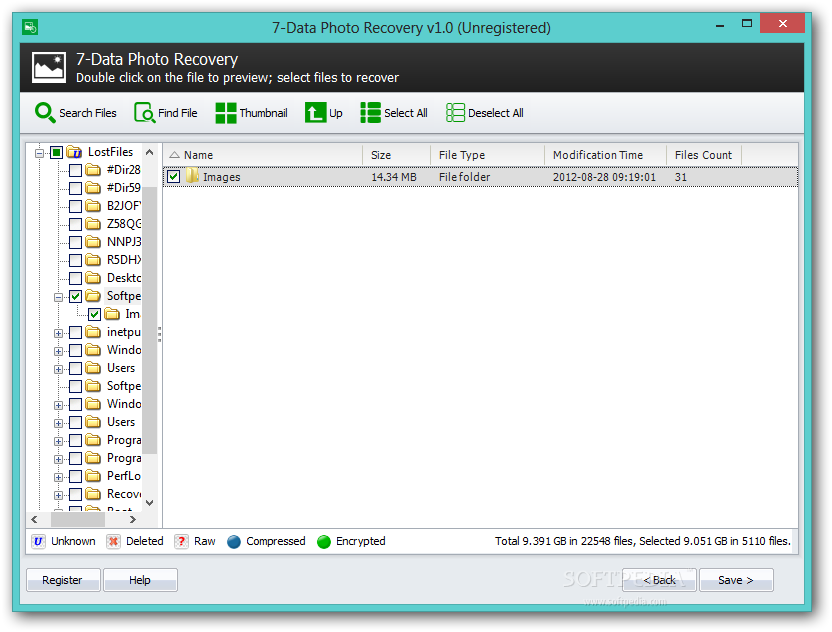Go to previous step with Back button
This screenshot has height=632, width=832.
(x=659, y=580)
